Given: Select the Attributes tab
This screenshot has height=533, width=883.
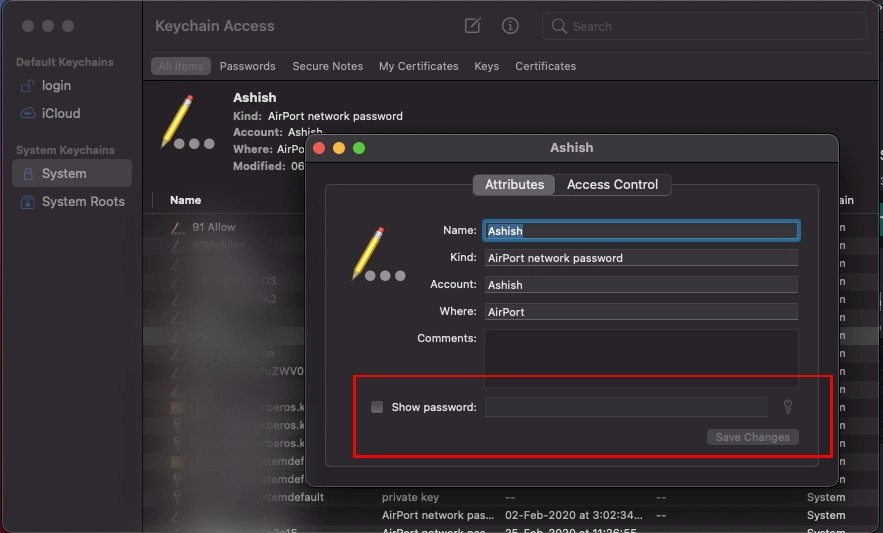Looking at the screenshot, I should (514, 184).
